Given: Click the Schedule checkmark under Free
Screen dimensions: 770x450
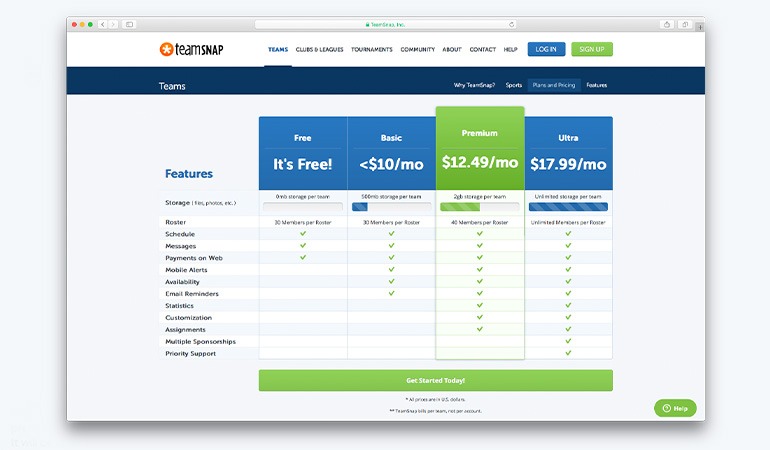Looking at the screenshot, I should [x=303, y=234].
